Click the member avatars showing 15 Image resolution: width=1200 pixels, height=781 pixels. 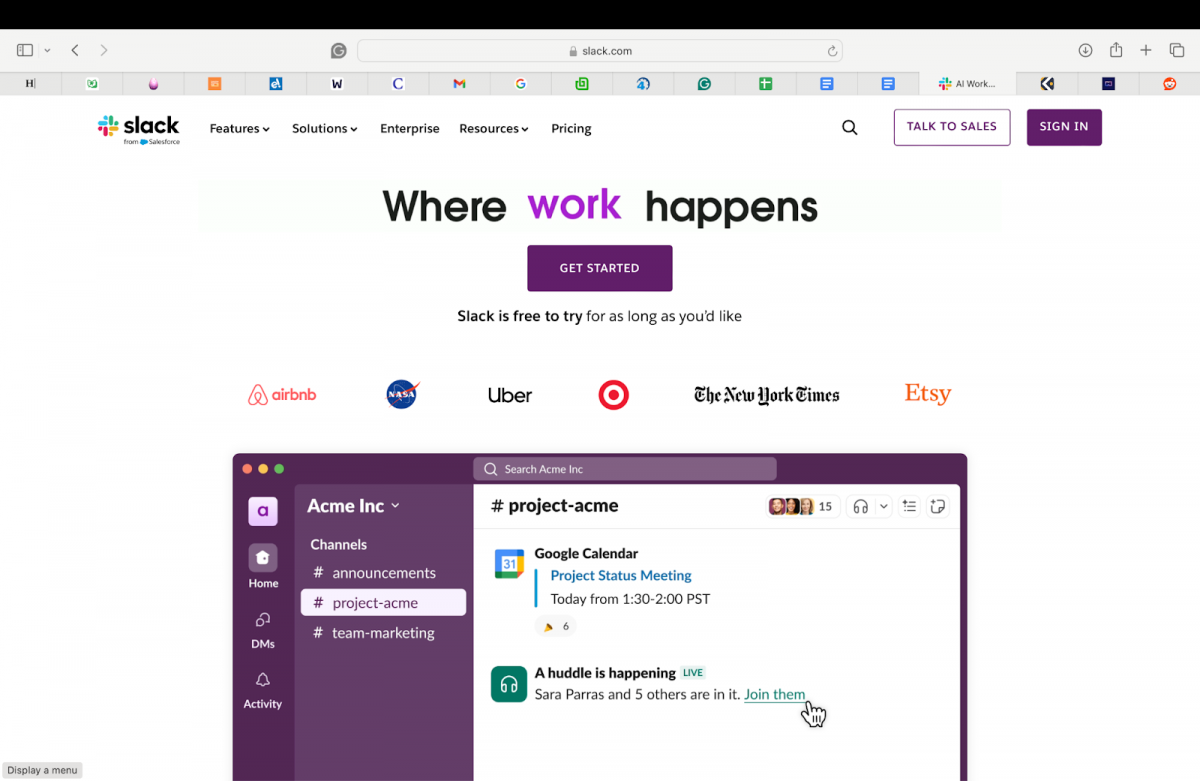801,506
